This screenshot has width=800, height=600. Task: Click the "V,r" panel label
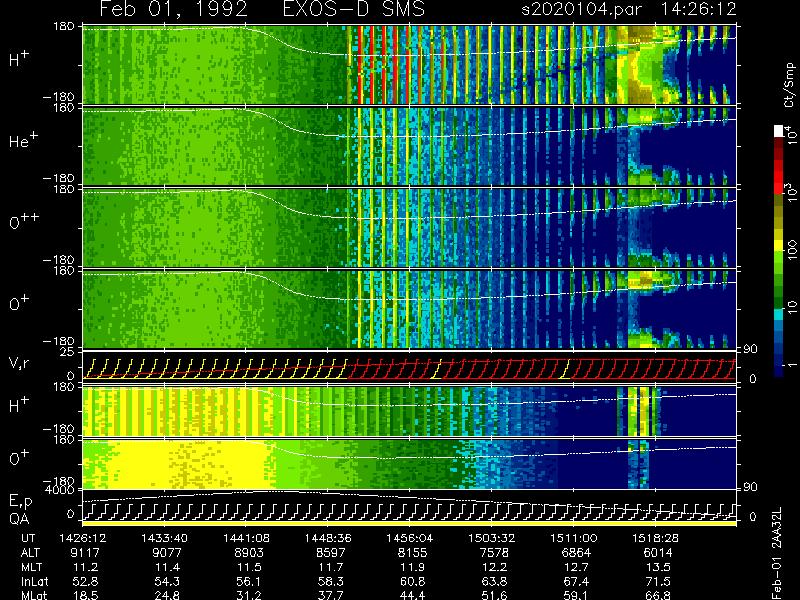[x=20, y=364]
